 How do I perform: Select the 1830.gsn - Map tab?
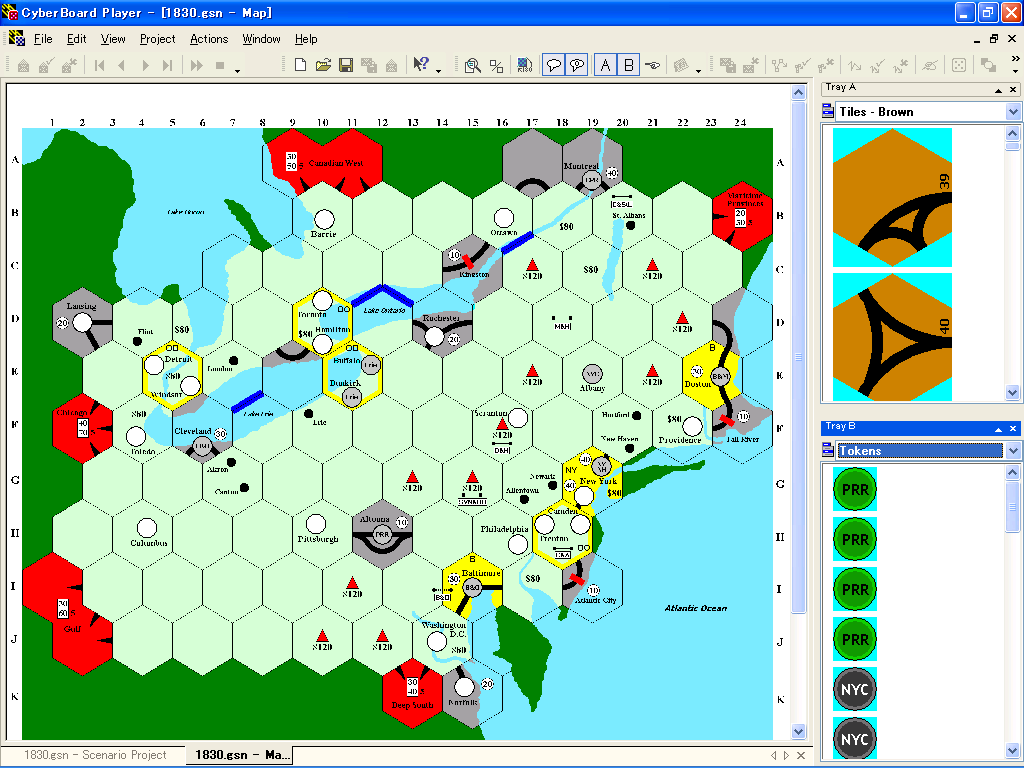click(x=239, y=755)
